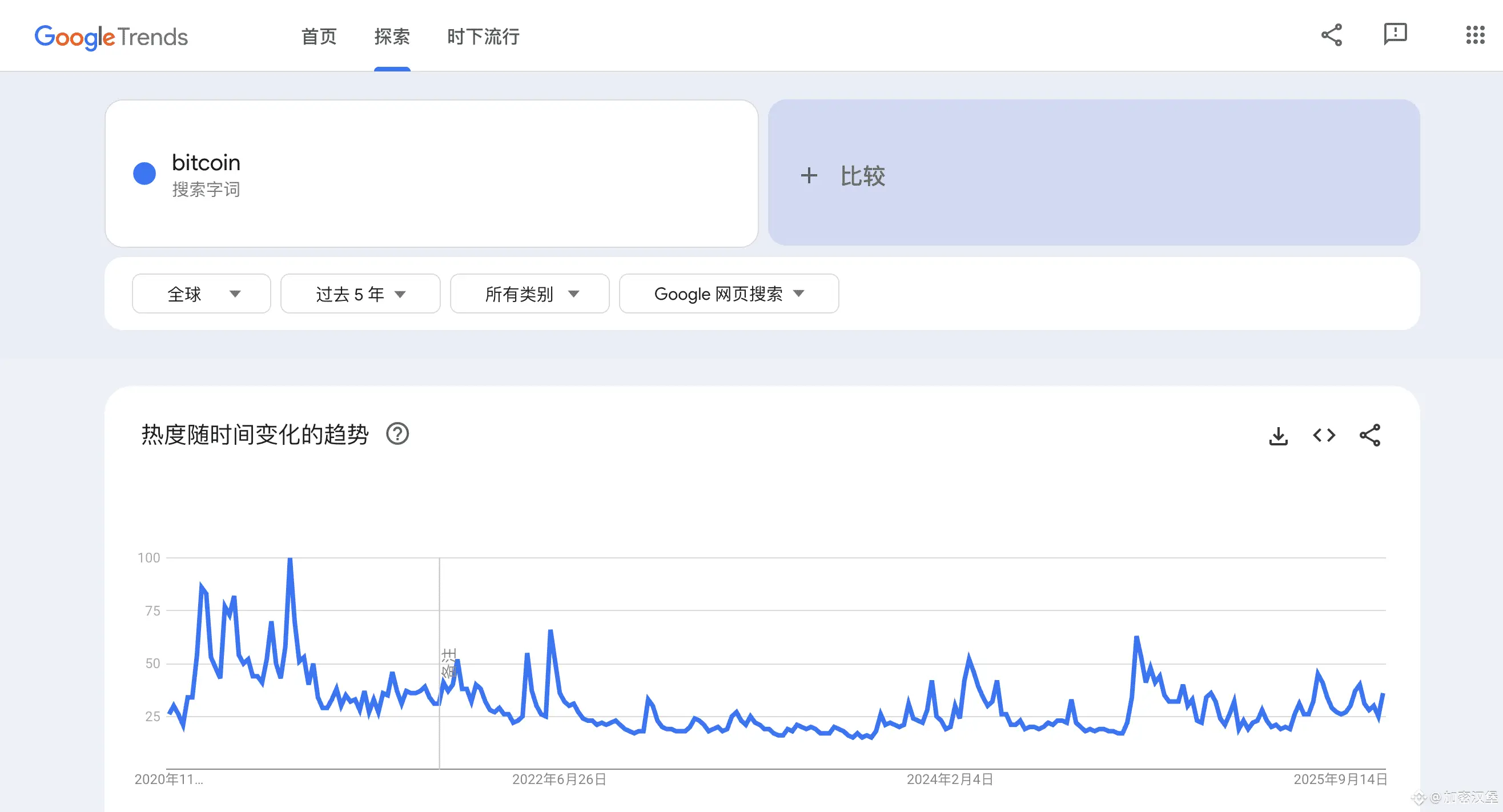Open the Google apps grid
The image size is (1503, 812).
point(1475,35)
